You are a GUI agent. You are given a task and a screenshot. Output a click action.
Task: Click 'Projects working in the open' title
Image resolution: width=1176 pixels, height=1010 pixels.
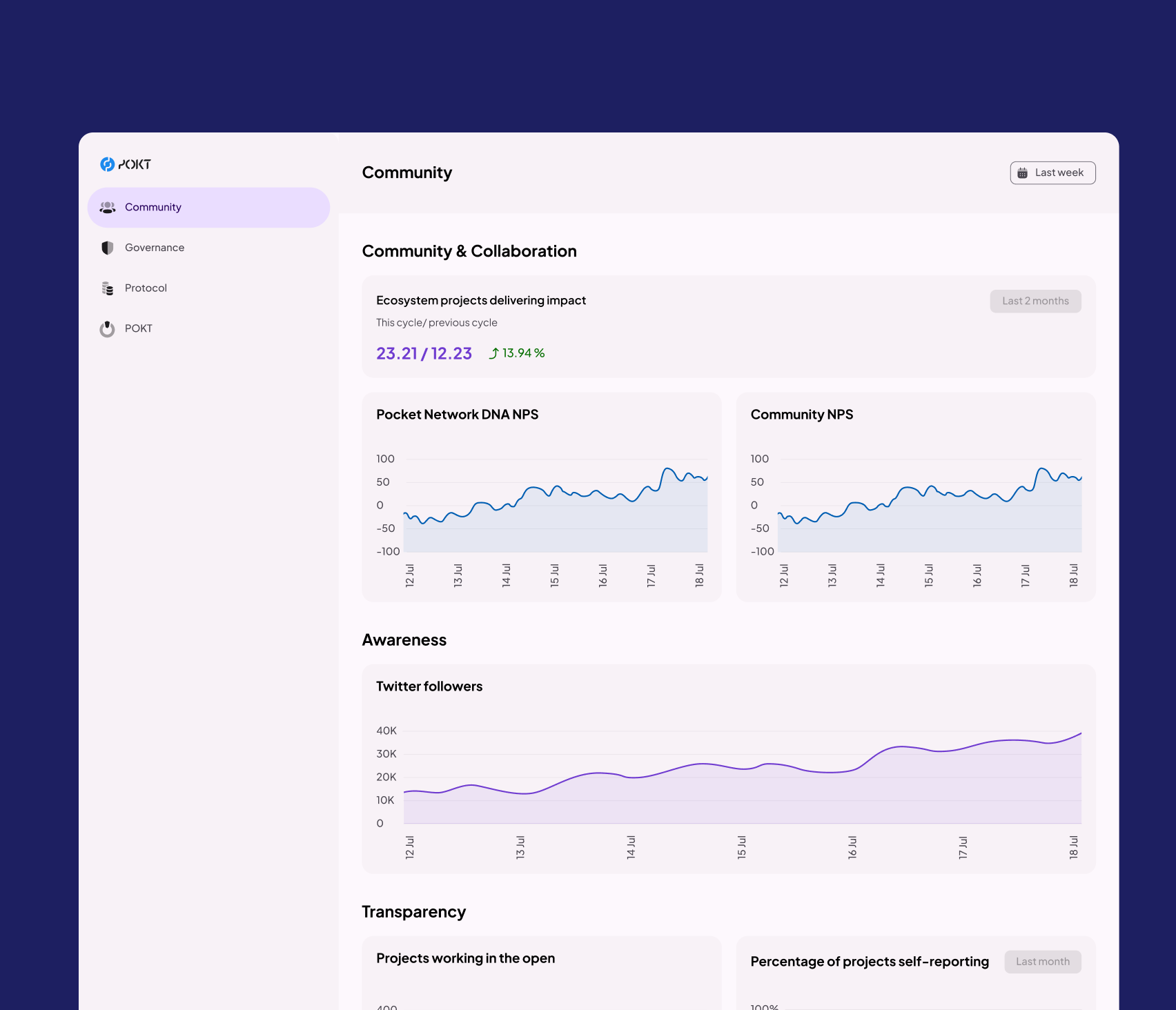[466, 958]
